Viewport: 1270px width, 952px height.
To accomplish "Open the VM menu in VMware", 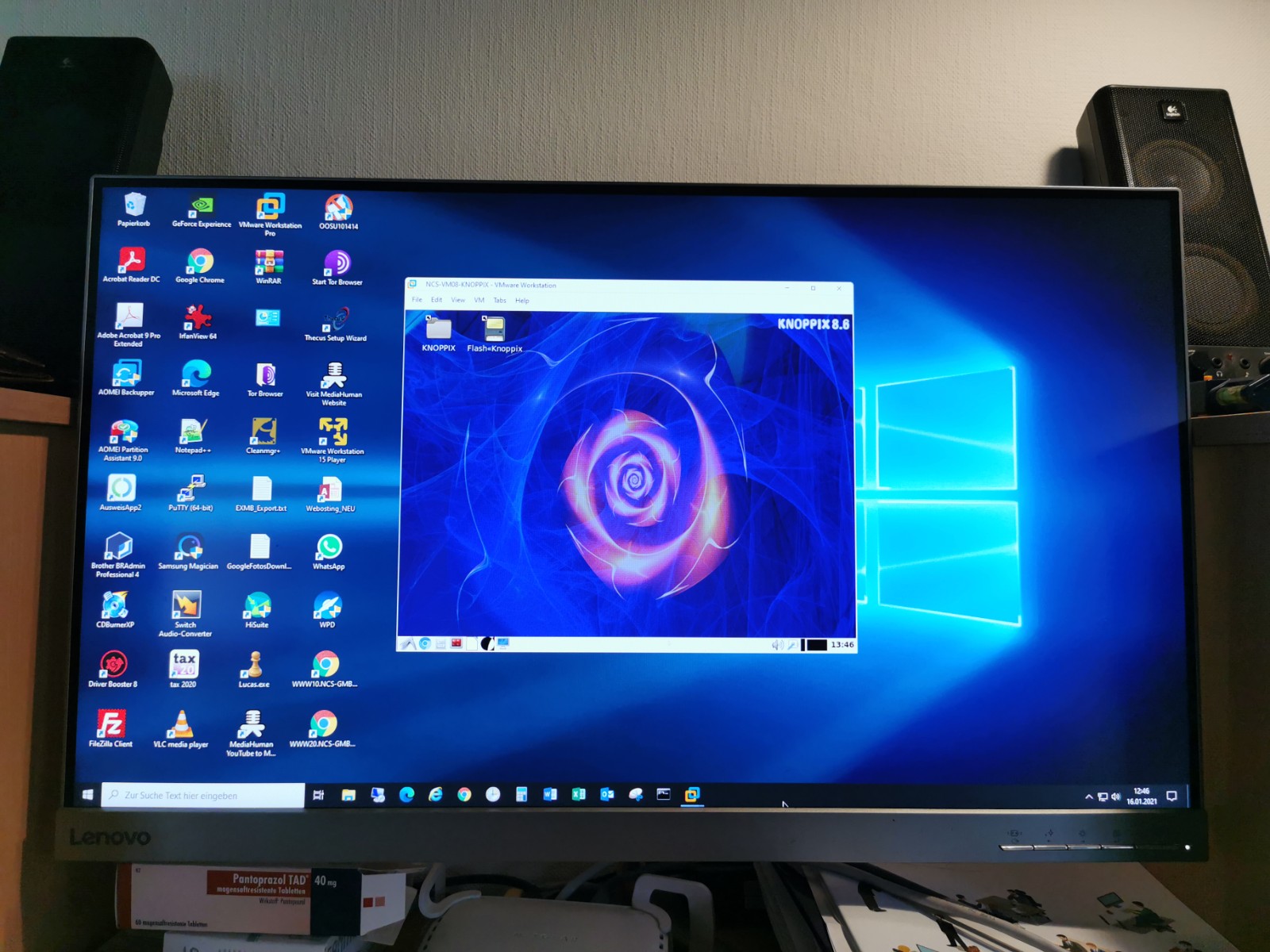I will [x=479, y=300].
